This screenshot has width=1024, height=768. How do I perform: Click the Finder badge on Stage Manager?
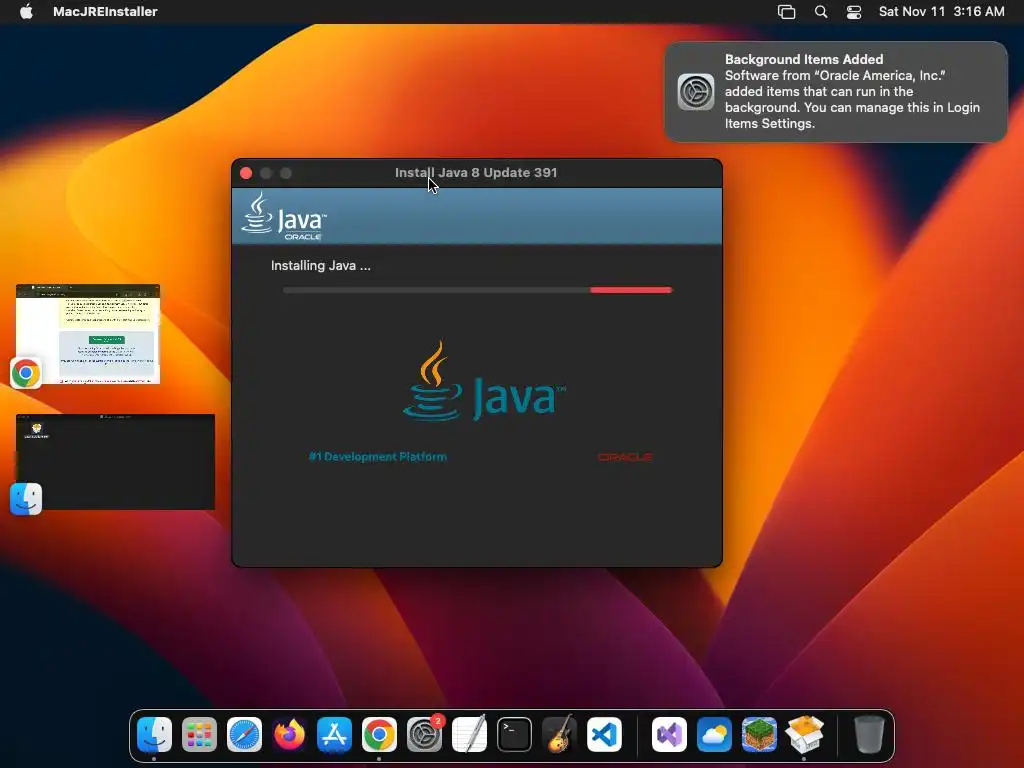(x=26, y=499)
